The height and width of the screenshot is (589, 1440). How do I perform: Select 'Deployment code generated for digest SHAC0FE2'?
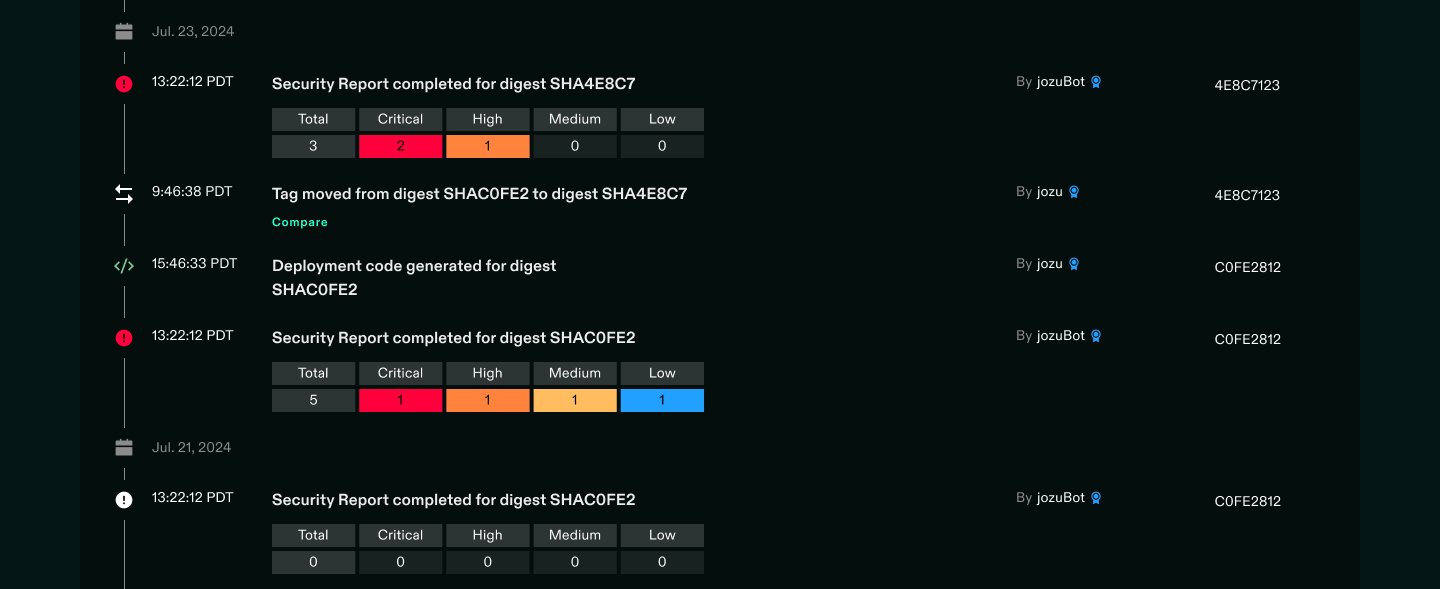414,278
